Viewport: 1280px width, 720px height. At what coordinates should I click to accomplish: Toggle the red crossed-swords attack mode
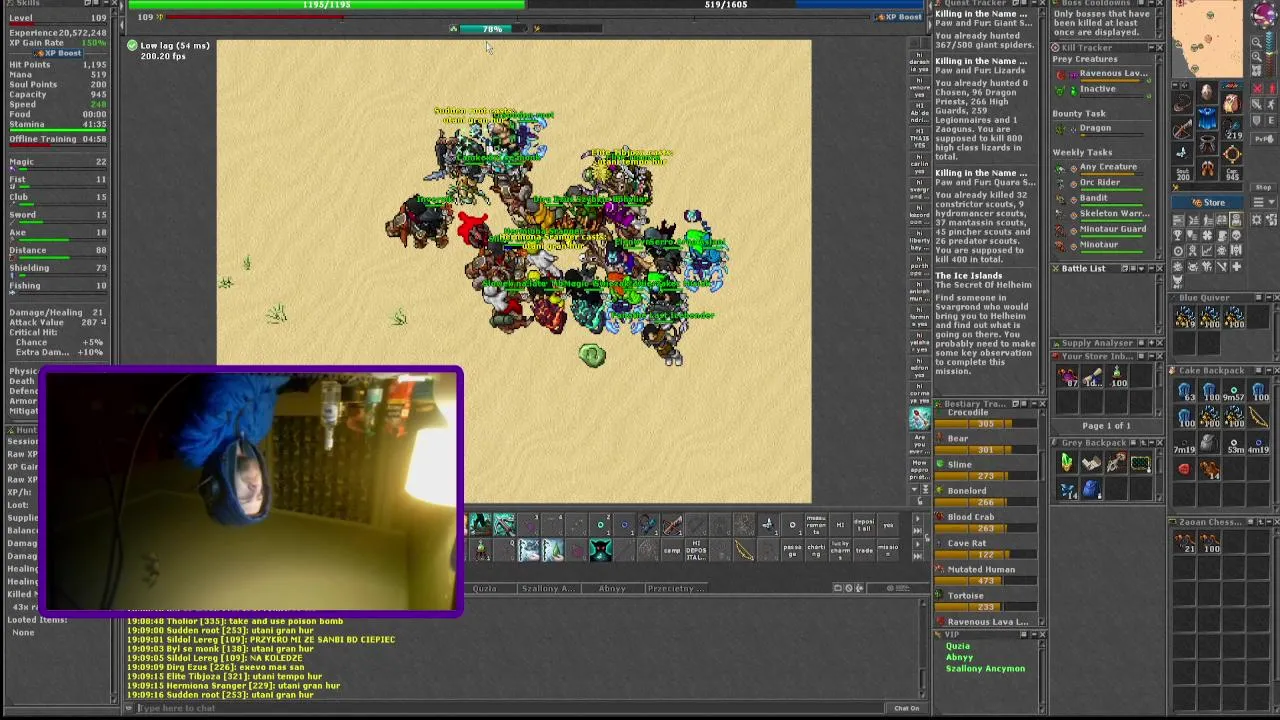1257,88
